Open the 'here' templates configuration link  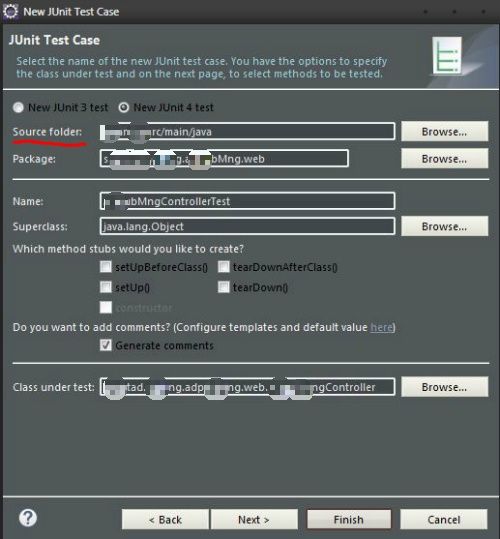point(381,327)
